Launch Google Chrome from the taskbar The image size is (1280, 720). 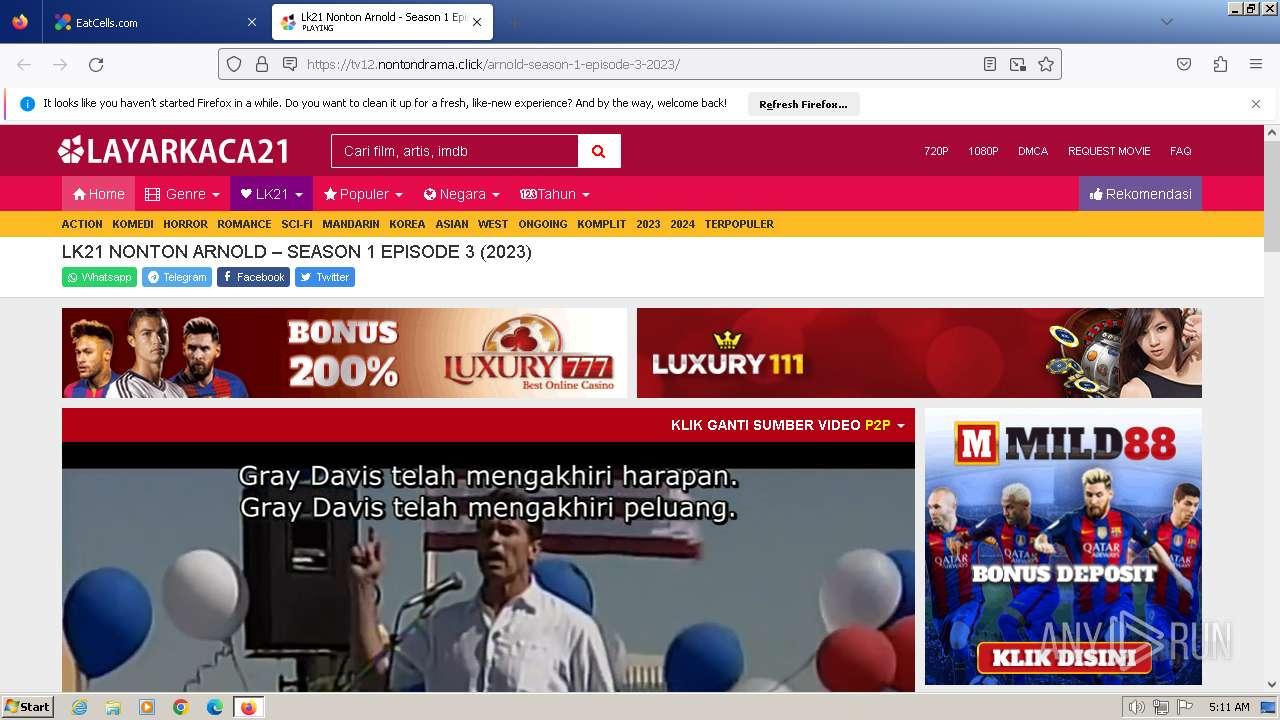click(181, 707)
